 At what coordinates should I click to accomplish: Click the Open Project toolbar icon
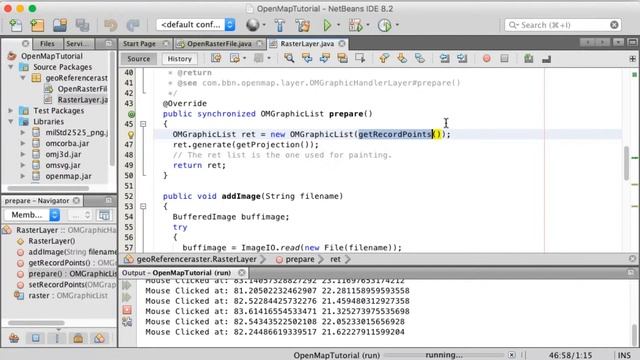tap(60, 25)
